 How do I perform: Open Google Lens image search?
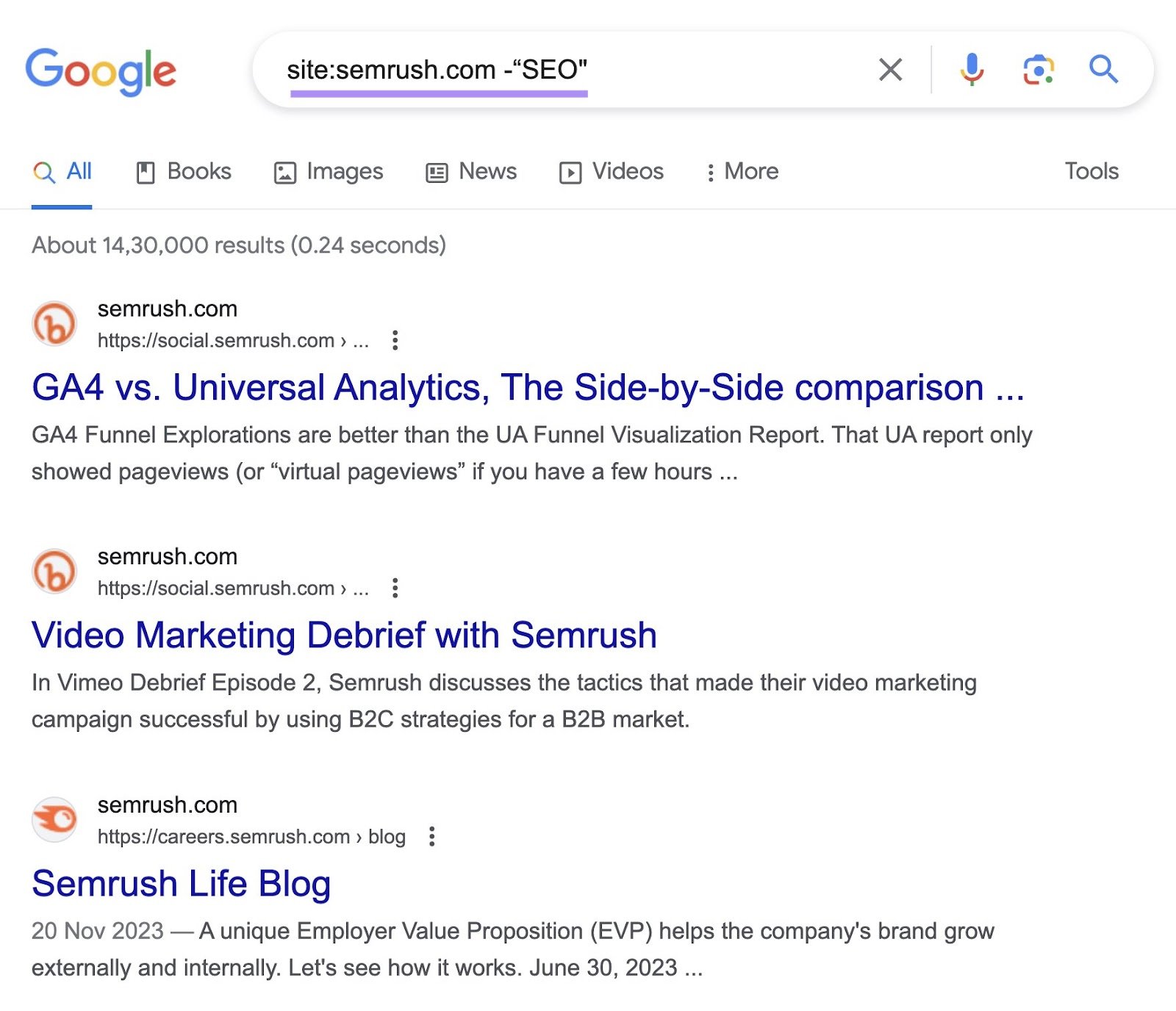pos(1038,70)
